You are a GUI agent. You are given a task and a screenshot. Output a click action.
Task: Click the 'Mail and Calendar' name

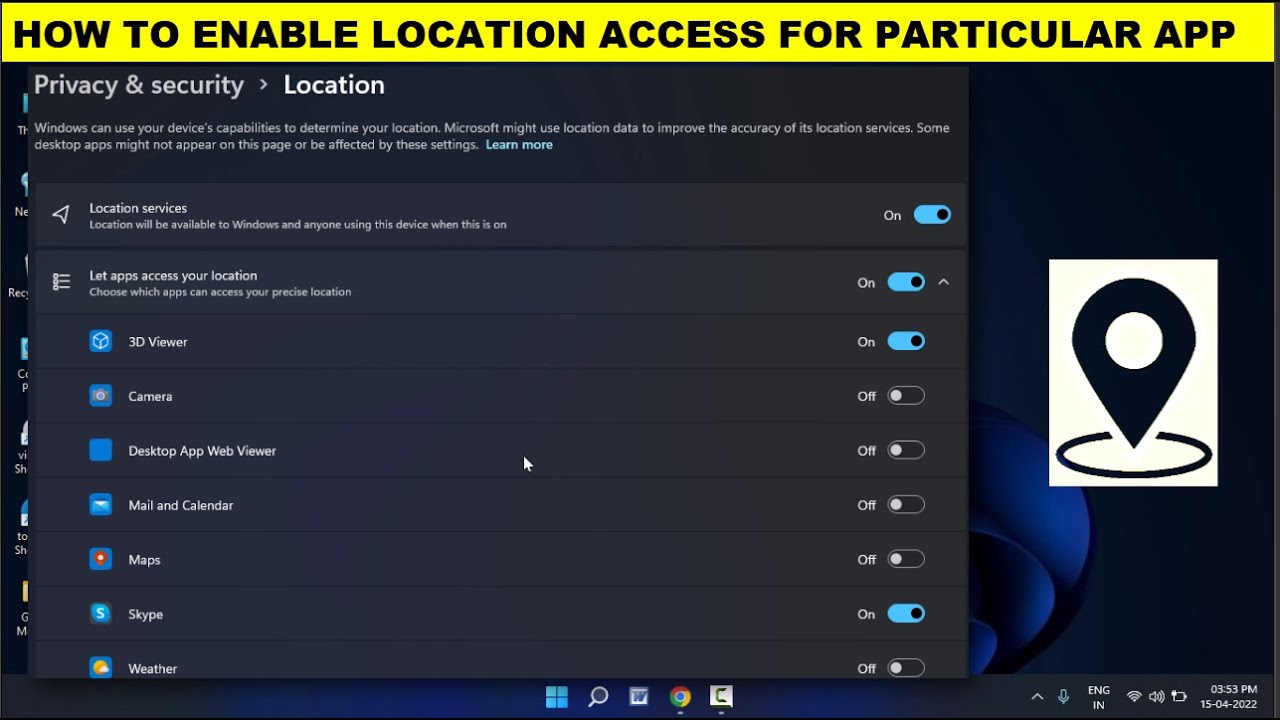(x=181, y=505)
